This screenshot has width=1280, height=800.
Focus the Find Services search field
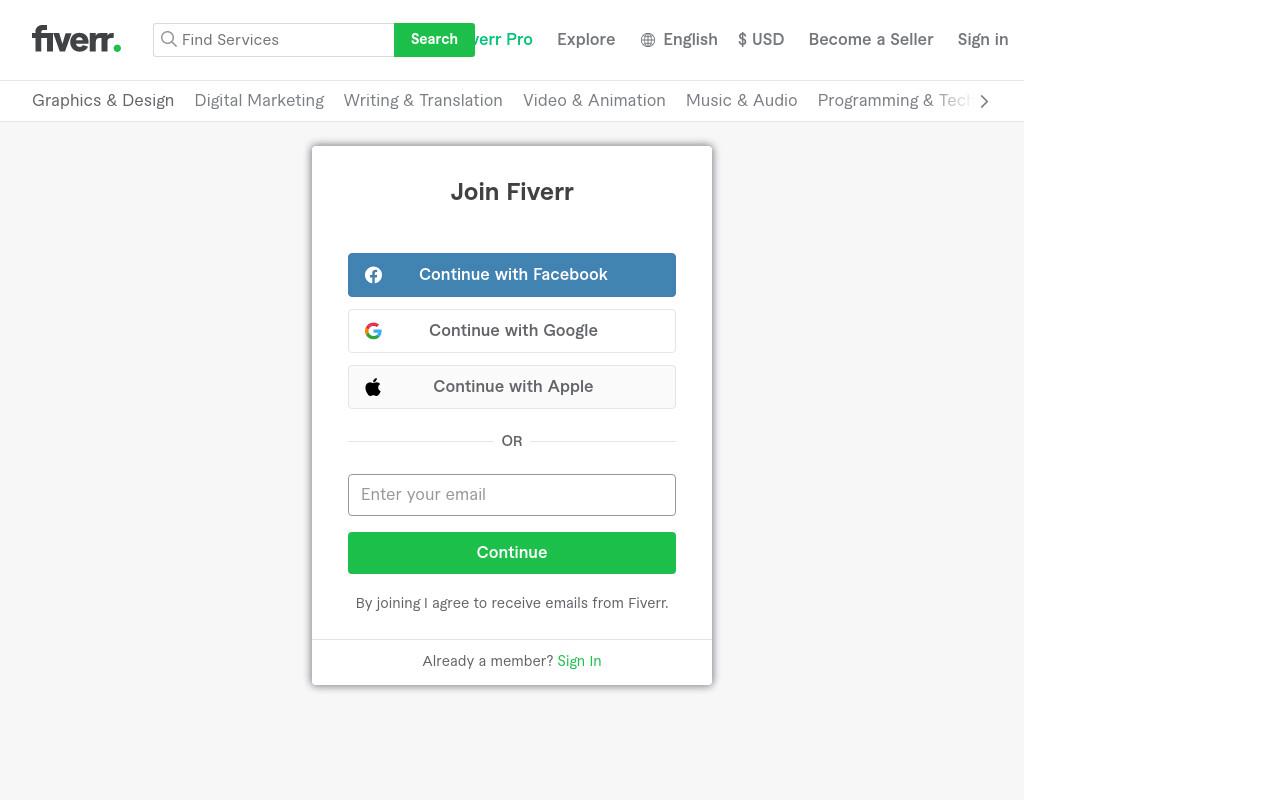(x=274, y=40)
